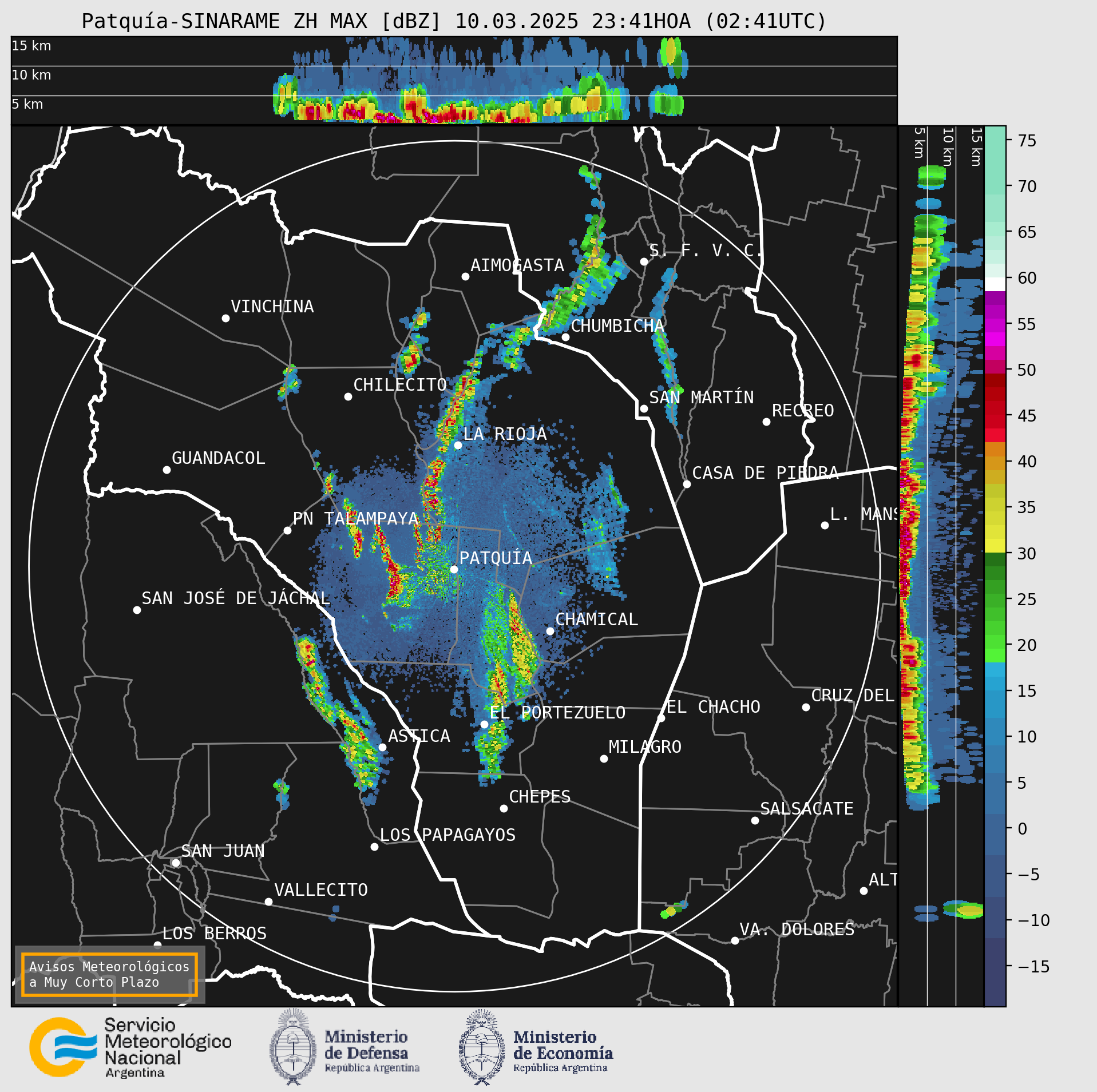Click the VINCHINA label
The height and width of the screenshot is (1092, 1097).
pos(272,306)
